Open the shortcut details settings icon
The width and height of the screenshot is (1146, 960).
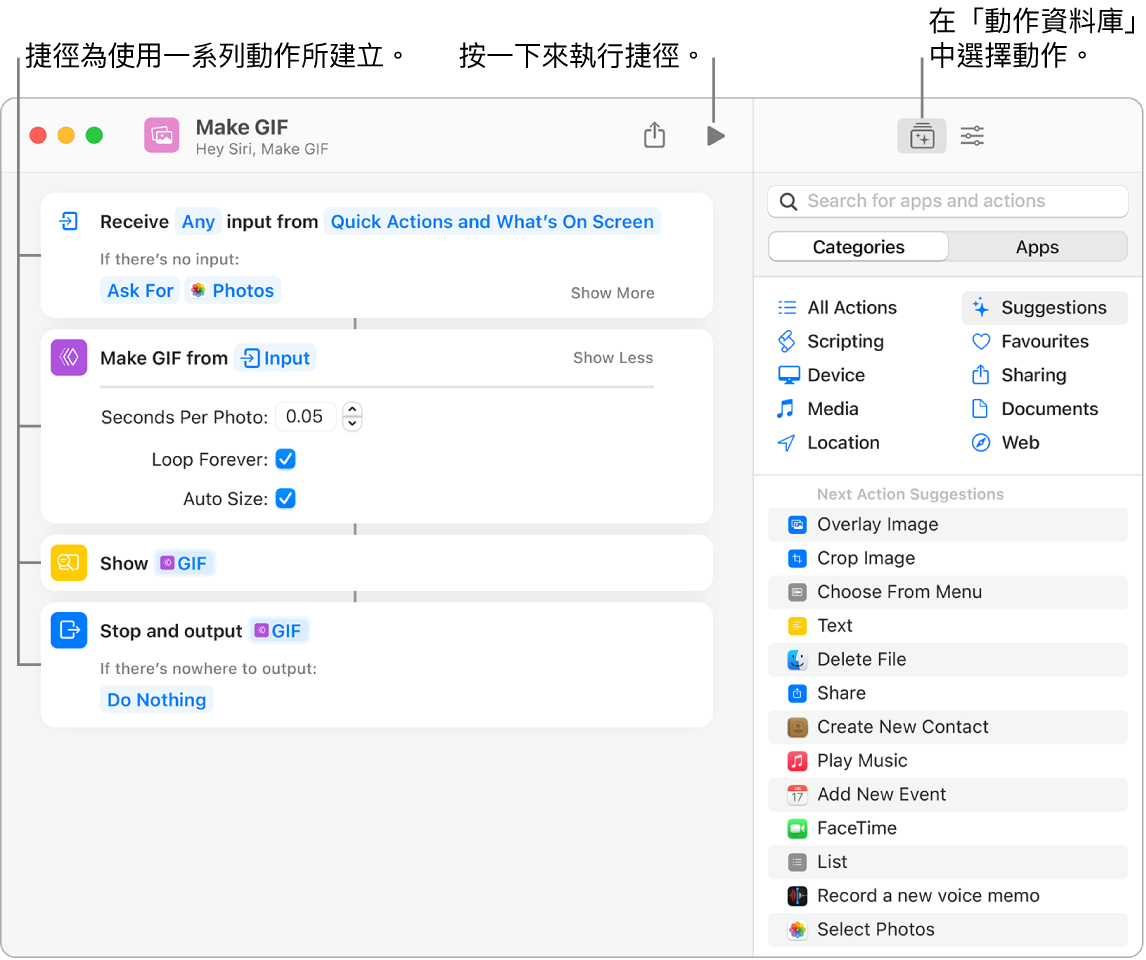pyautogui.click(x=970, y=135)
